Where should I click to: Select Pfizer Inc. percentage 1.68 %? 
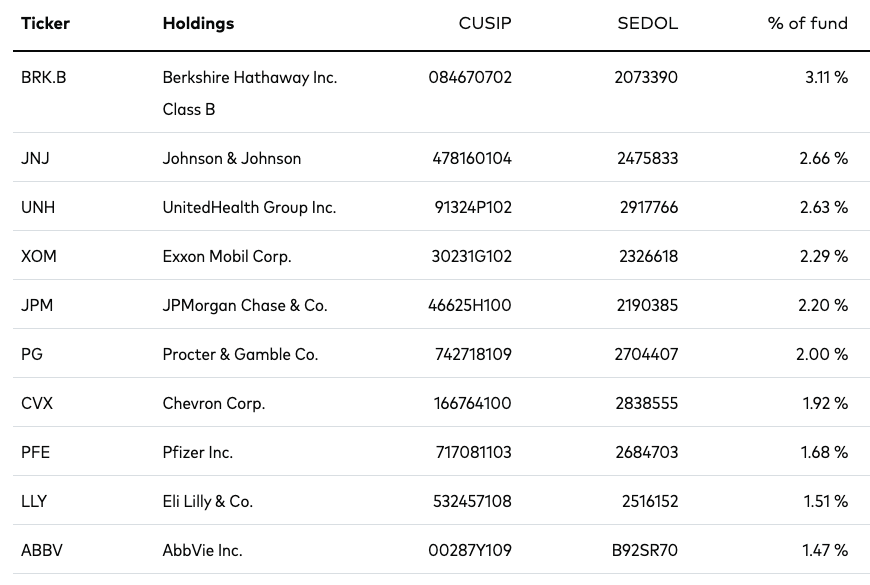click(824, 452)
